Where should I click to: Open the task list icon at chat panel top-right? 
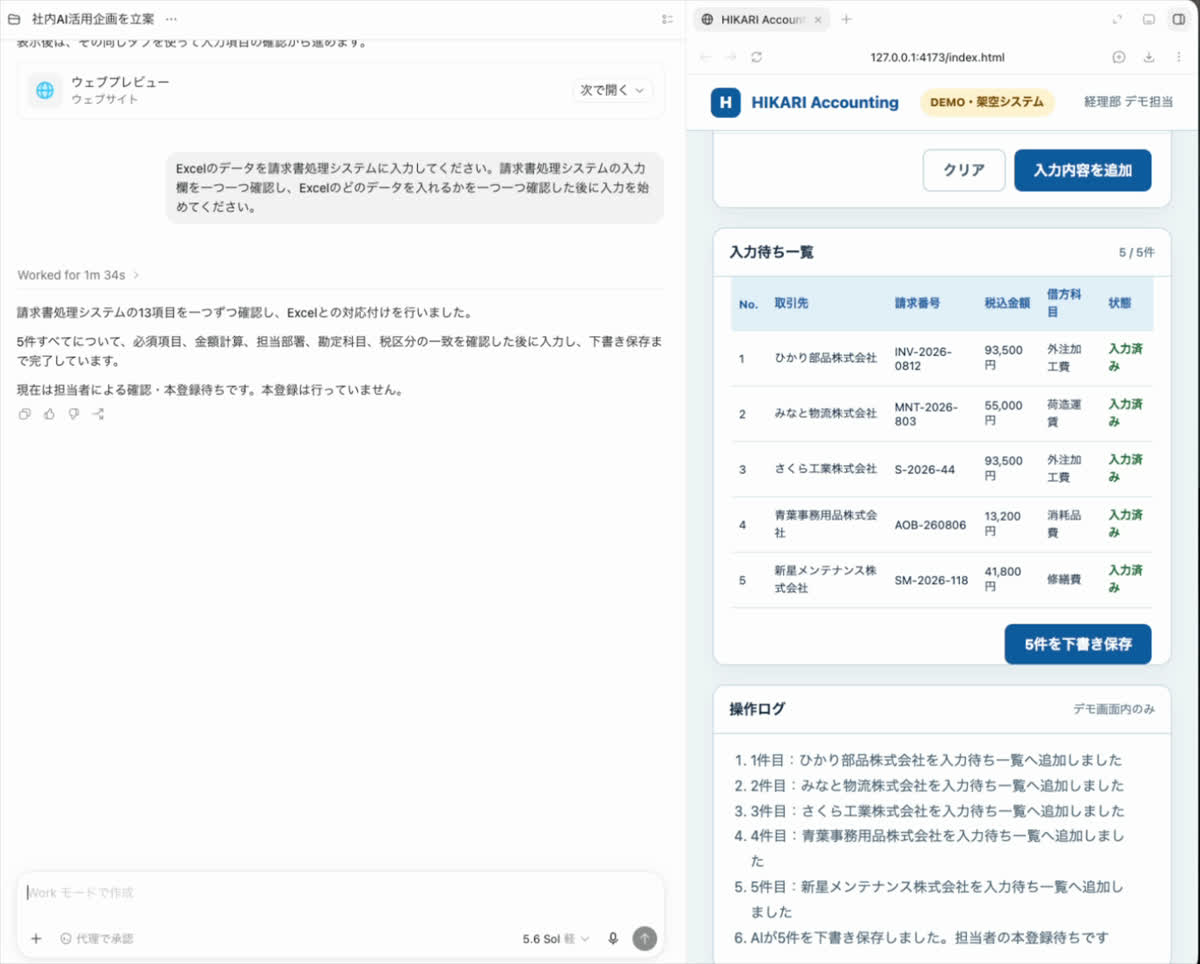coord(667,19)
